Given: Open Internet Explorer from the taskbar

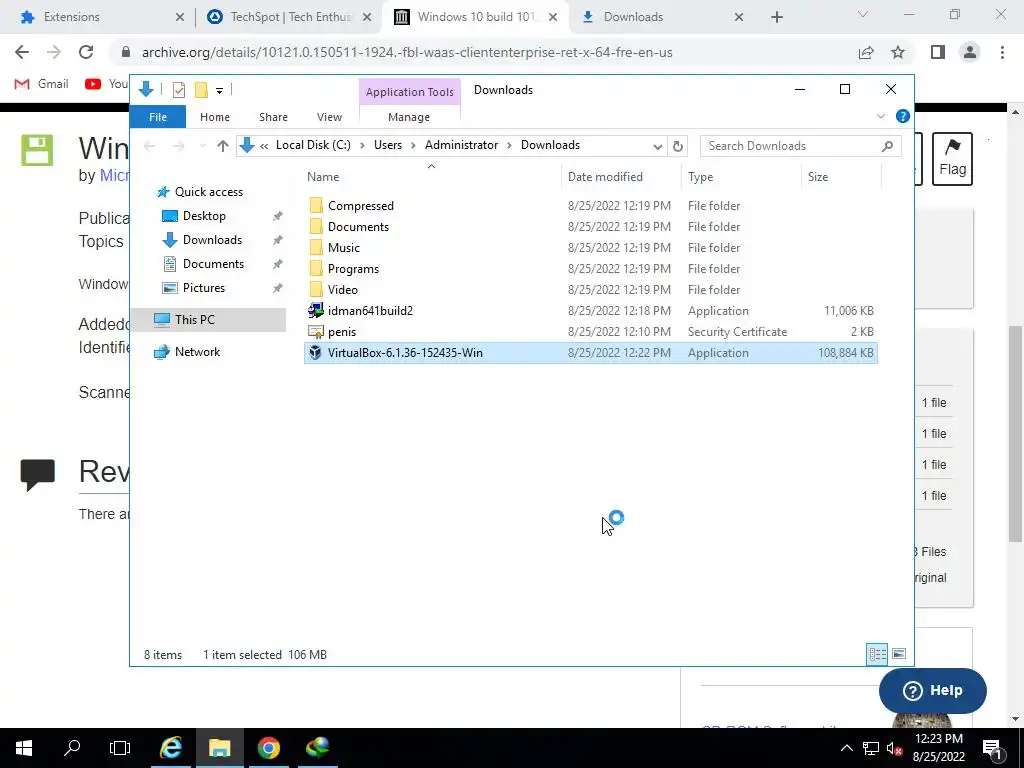Looking at the screenshot, I should (x=170, y=748).
